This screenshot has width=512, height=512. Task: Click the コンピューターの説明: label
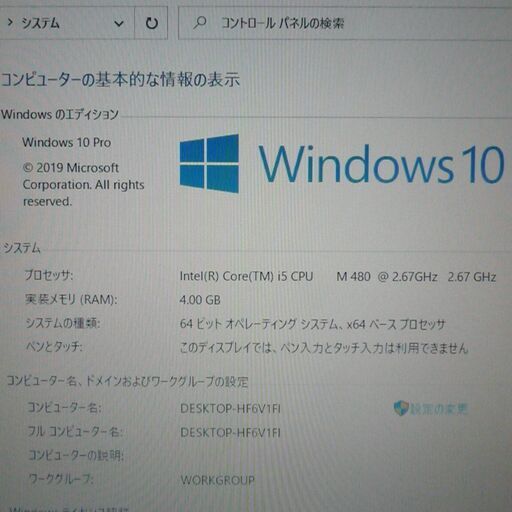tap(76, 455)
